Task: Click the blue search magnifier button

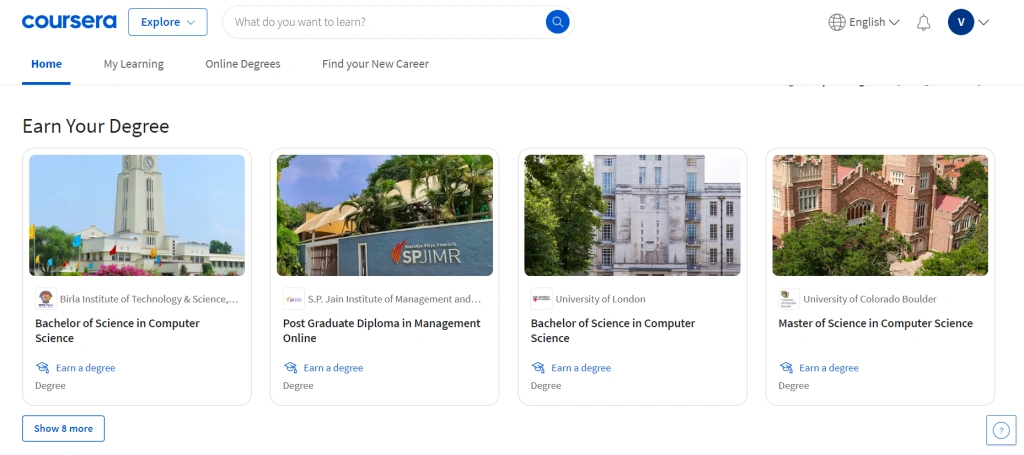Action: pyautogui.click(x=557, y=22)
